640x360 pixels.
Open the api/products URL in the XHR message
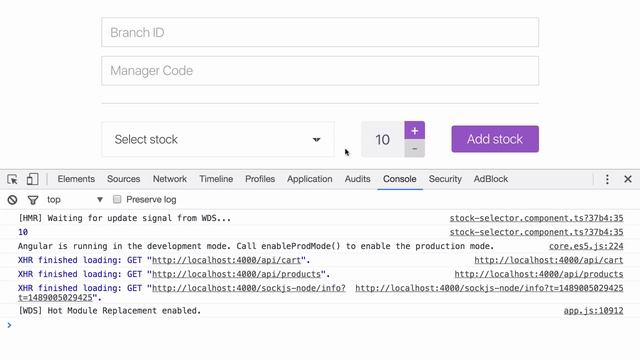pyautogui.click(x=236, y=274)
